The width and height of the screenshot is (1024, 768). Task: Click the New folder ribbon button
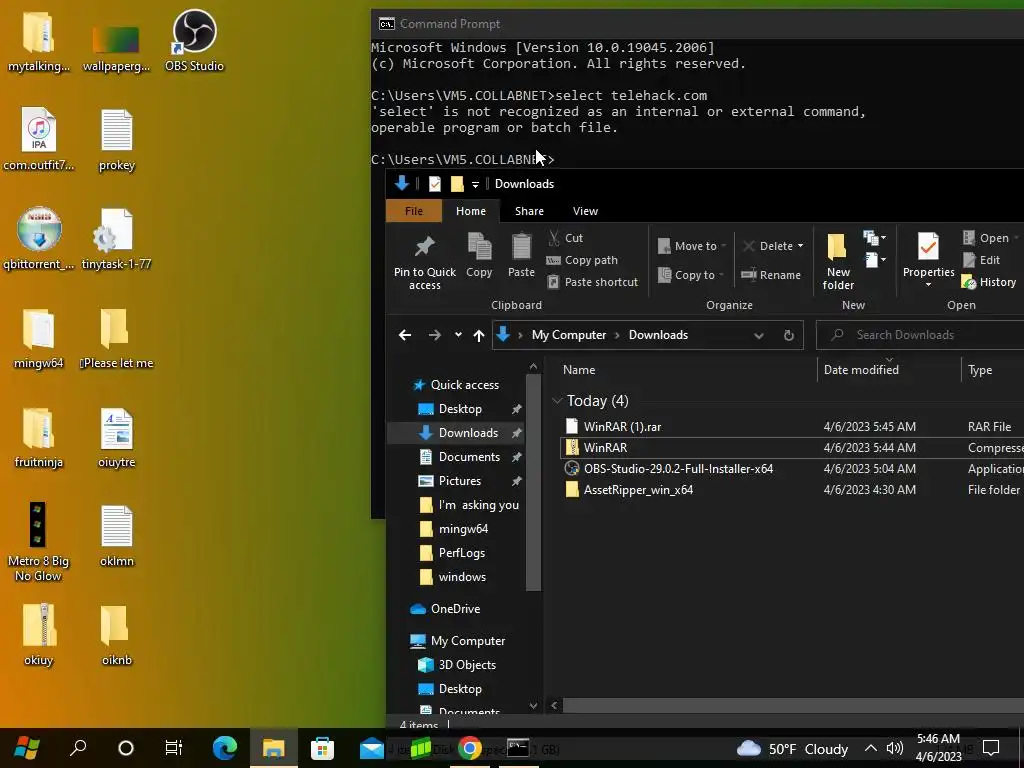pos(838,263)
